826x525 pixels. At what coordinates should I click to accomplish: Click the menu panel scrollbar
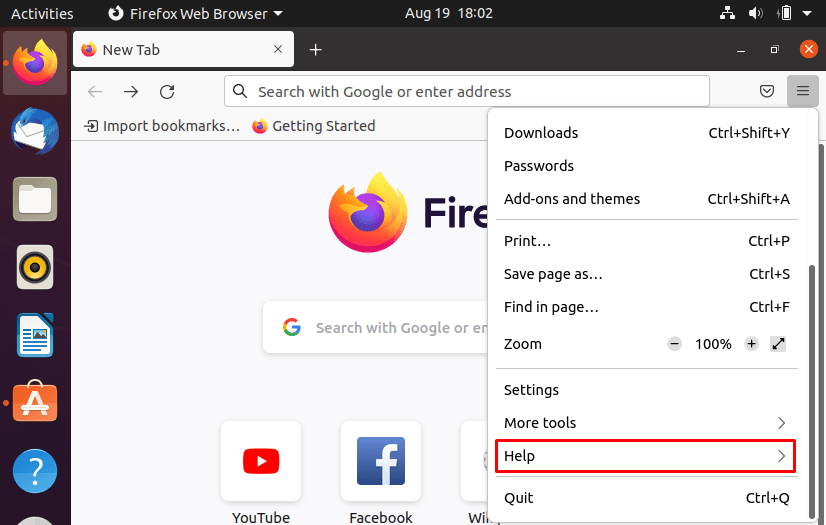pyautogui.click(x=812, y=392)
